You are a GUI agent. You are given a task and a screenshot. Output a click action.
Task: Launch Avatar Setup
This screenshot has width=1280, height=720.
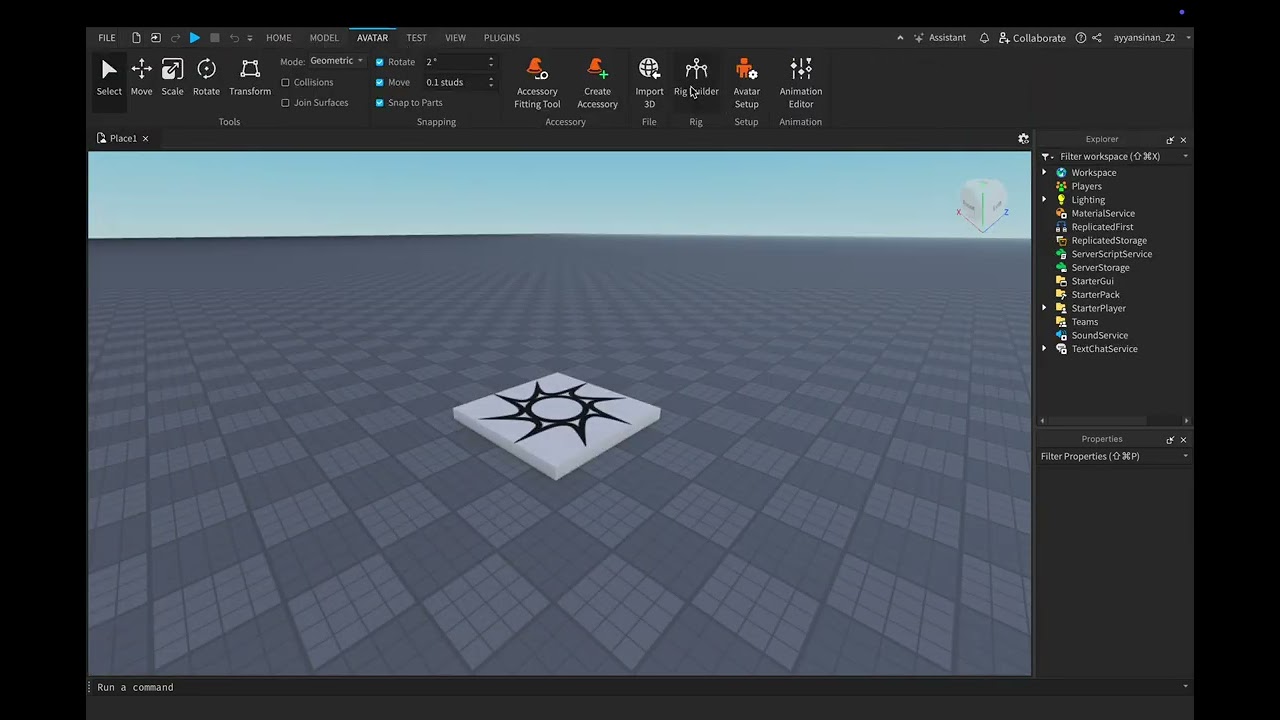click(747, 80)
